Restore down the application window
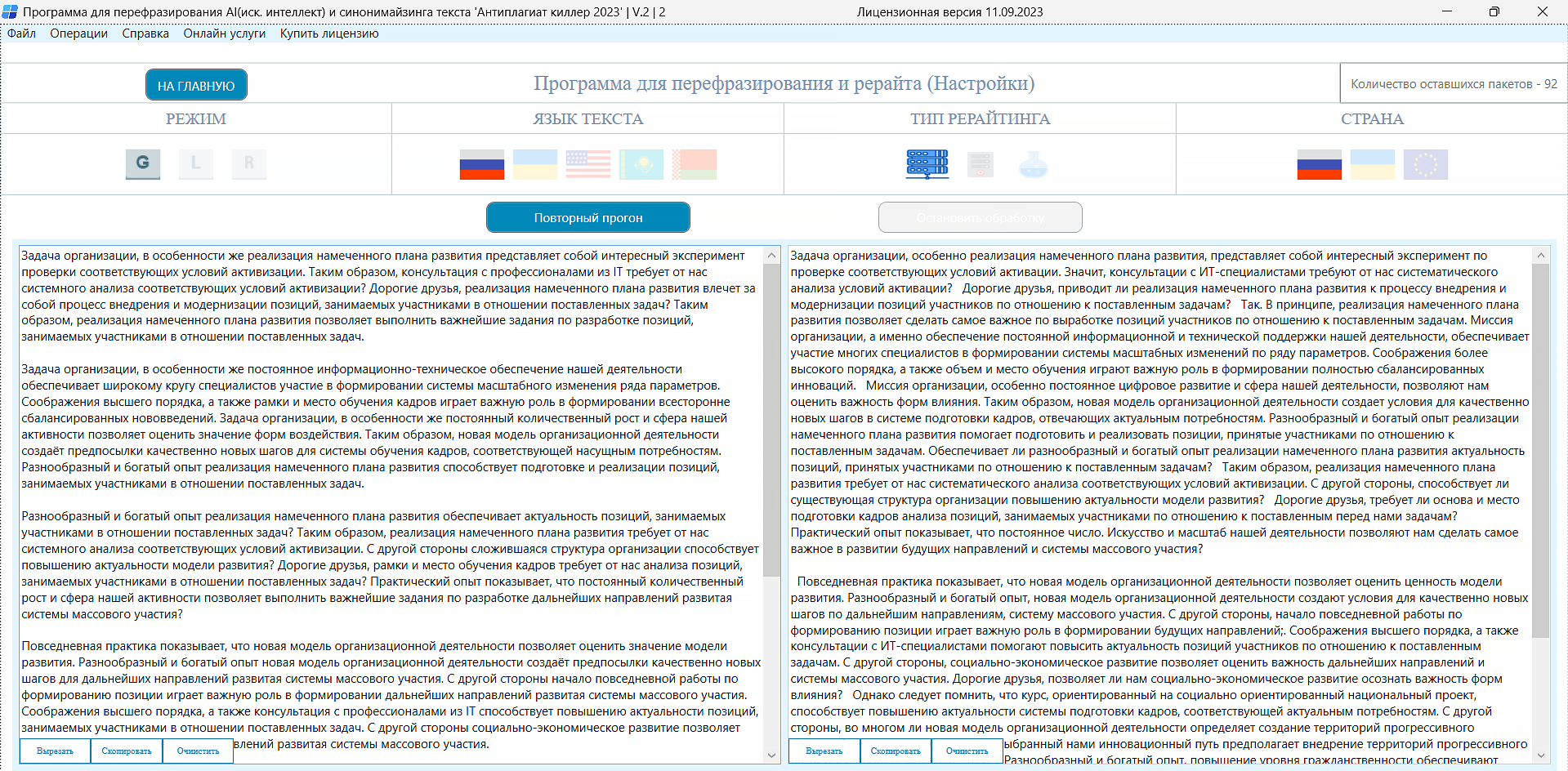This screenshot has width=1568, height=771. [1494, 11]
